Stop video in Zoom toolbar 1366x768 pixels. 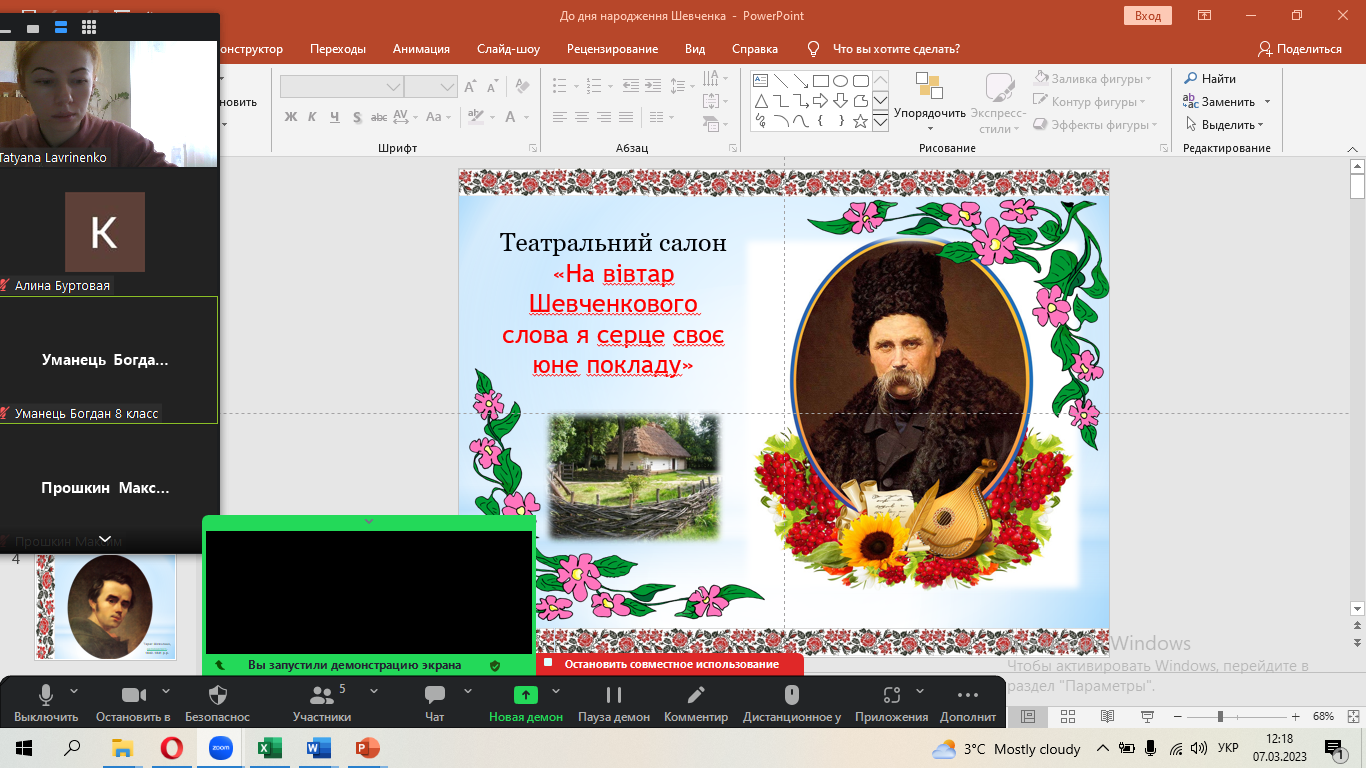[133, 703]
